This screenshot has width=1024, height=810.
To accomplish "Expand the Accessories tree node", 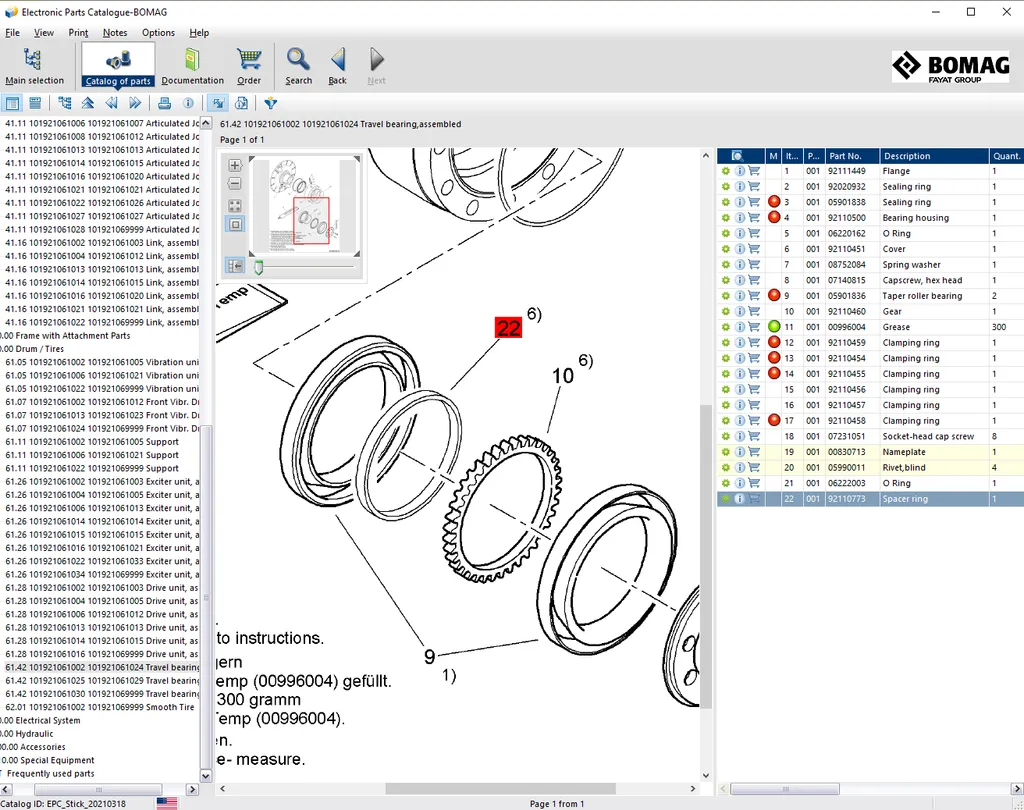I will (33, 747).
